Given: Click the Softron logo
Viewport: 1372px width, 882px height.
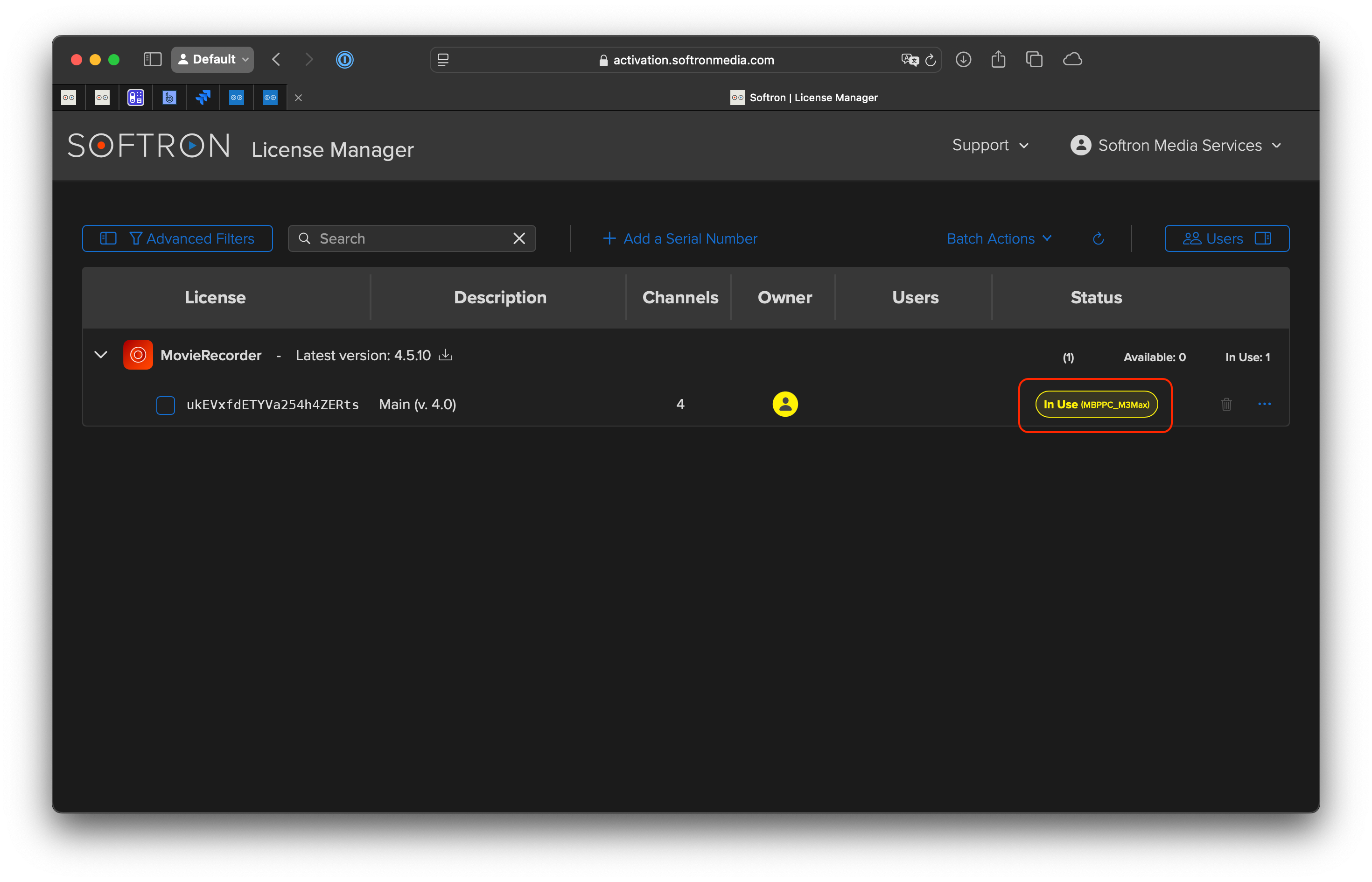Looking at the screenshot, I should [x=149, y=146].
